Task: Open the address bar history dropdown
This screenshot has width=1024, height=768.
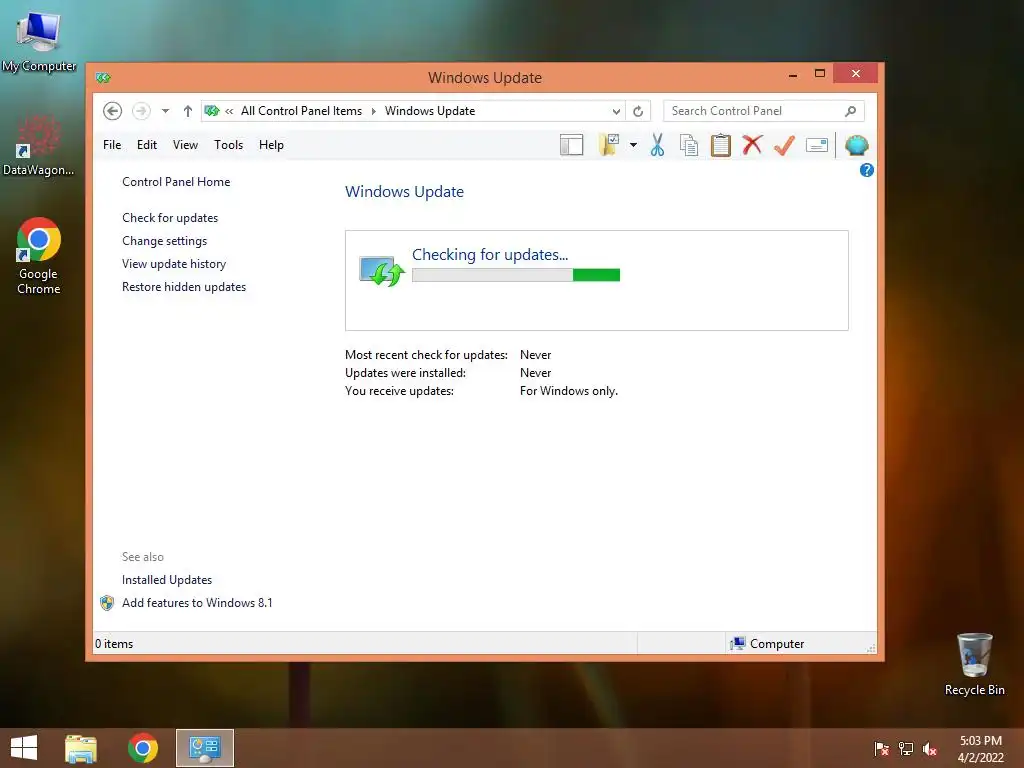Action: 616,111
